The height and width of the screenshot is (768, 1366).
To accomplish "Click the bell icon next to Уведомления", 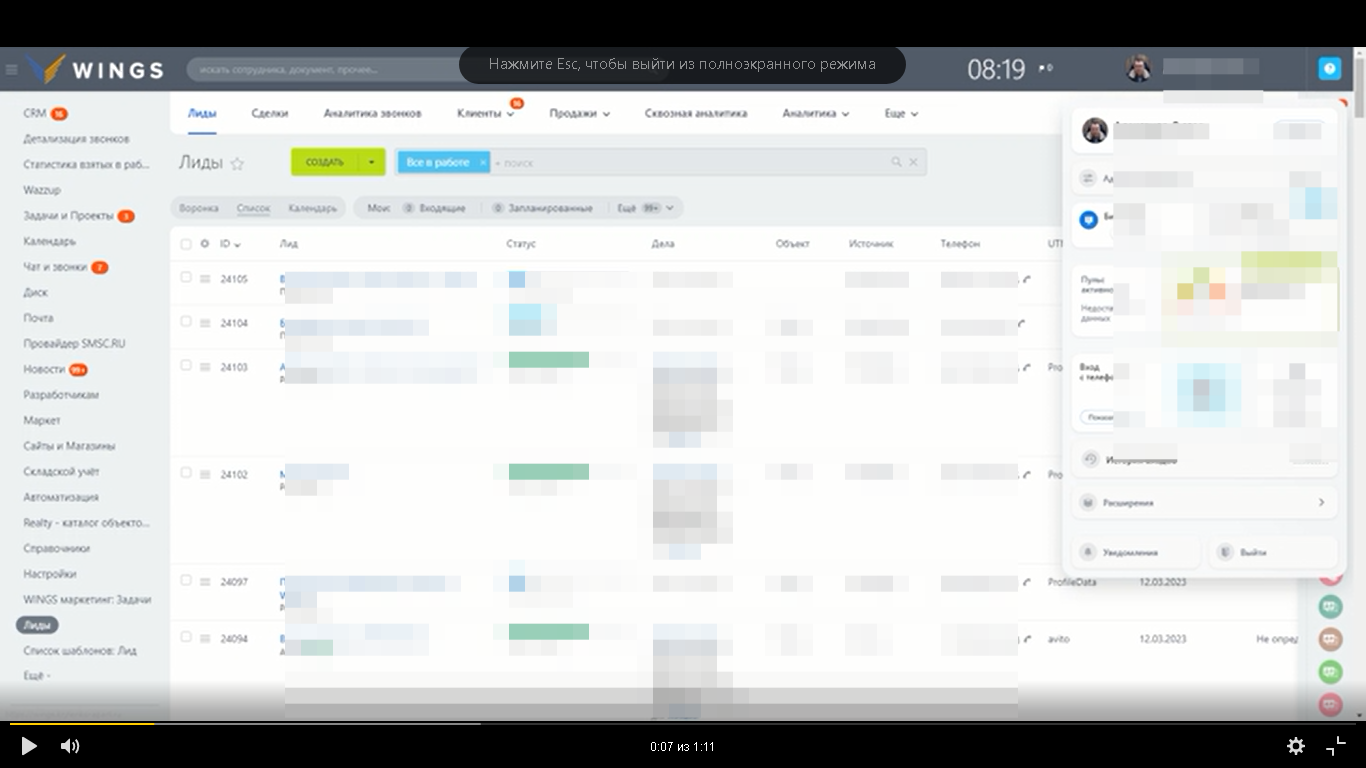I will [x=1088, y=552].
